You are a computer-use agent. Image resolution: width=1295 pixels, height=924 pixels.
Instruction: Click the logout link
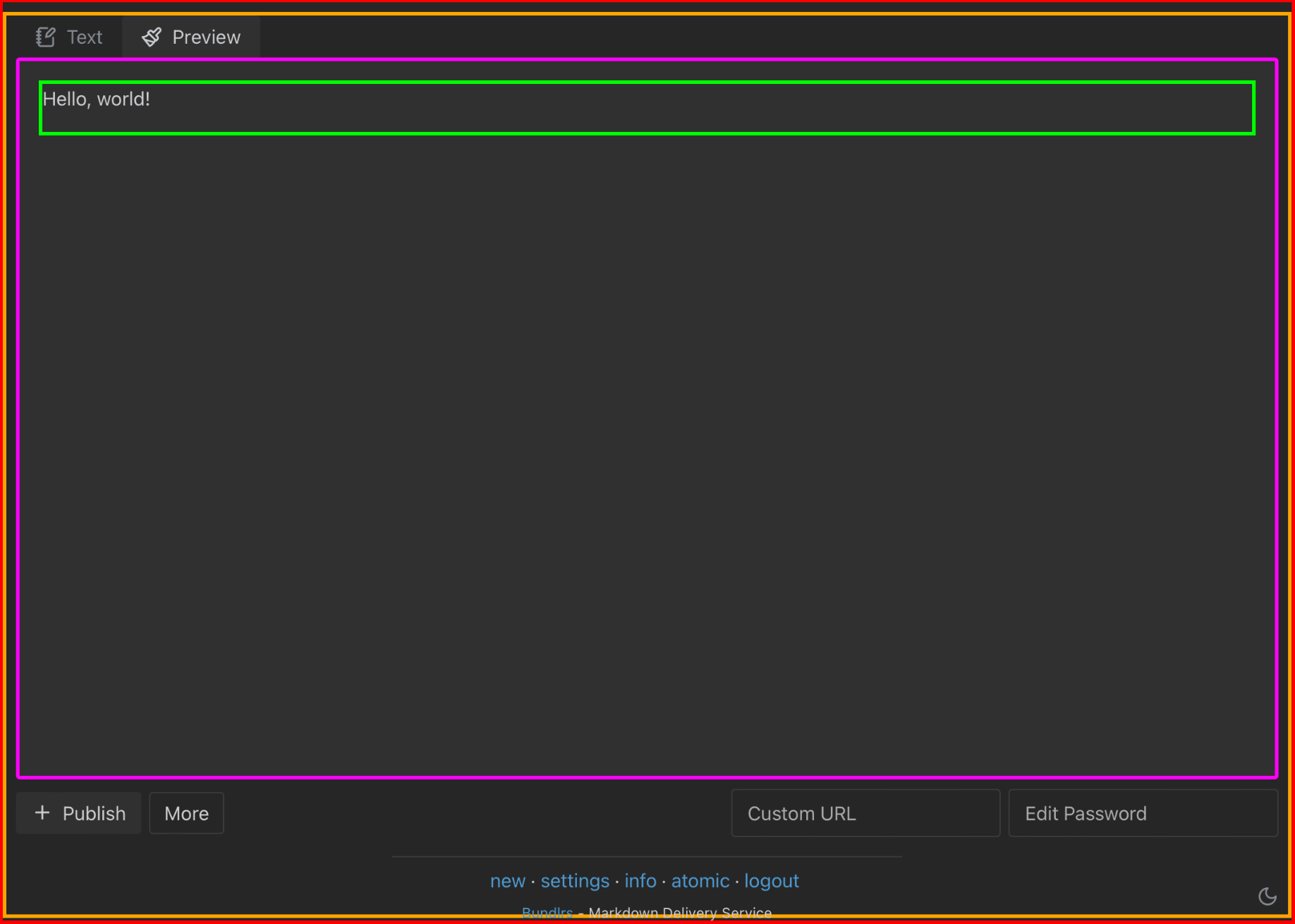click(x=772, y=881)
